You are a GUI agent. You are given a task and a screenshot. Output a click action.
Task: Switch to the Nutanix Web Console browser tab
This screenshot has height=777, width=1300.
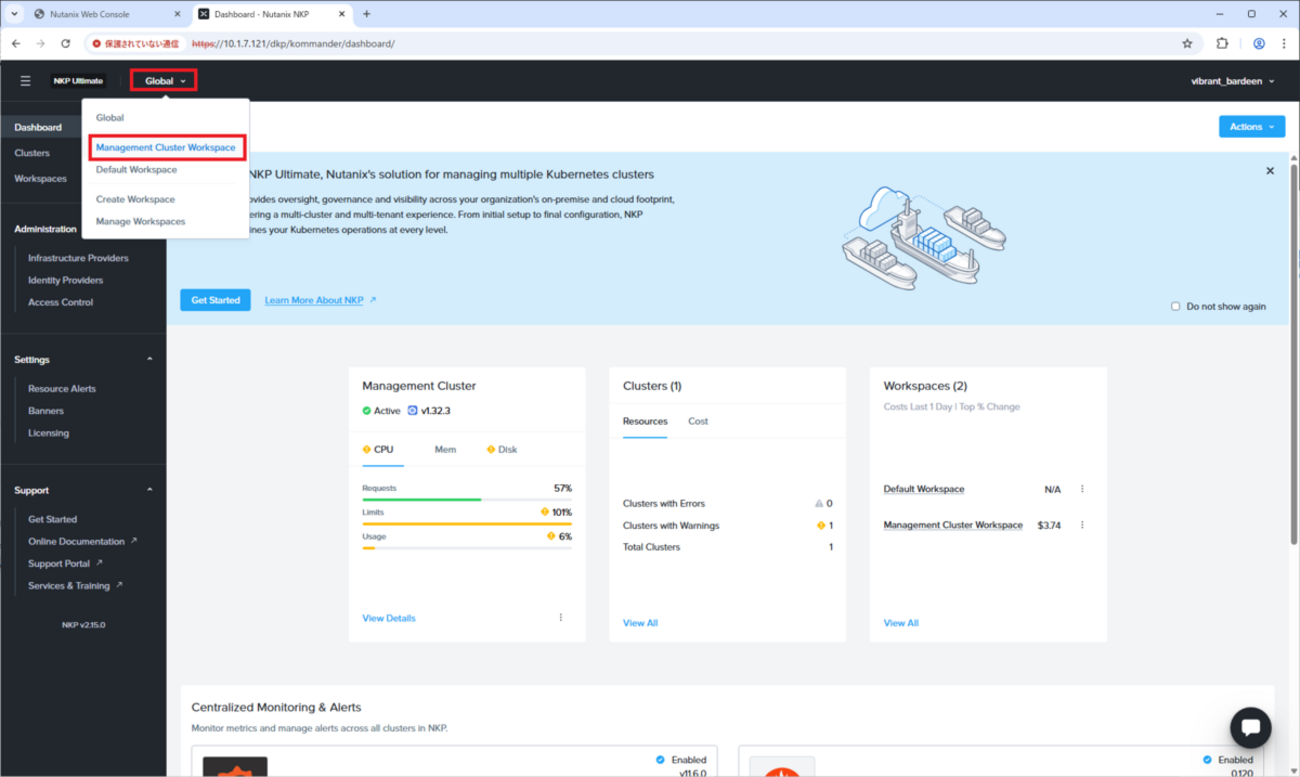pyautogui.click(x=105, y=14)
